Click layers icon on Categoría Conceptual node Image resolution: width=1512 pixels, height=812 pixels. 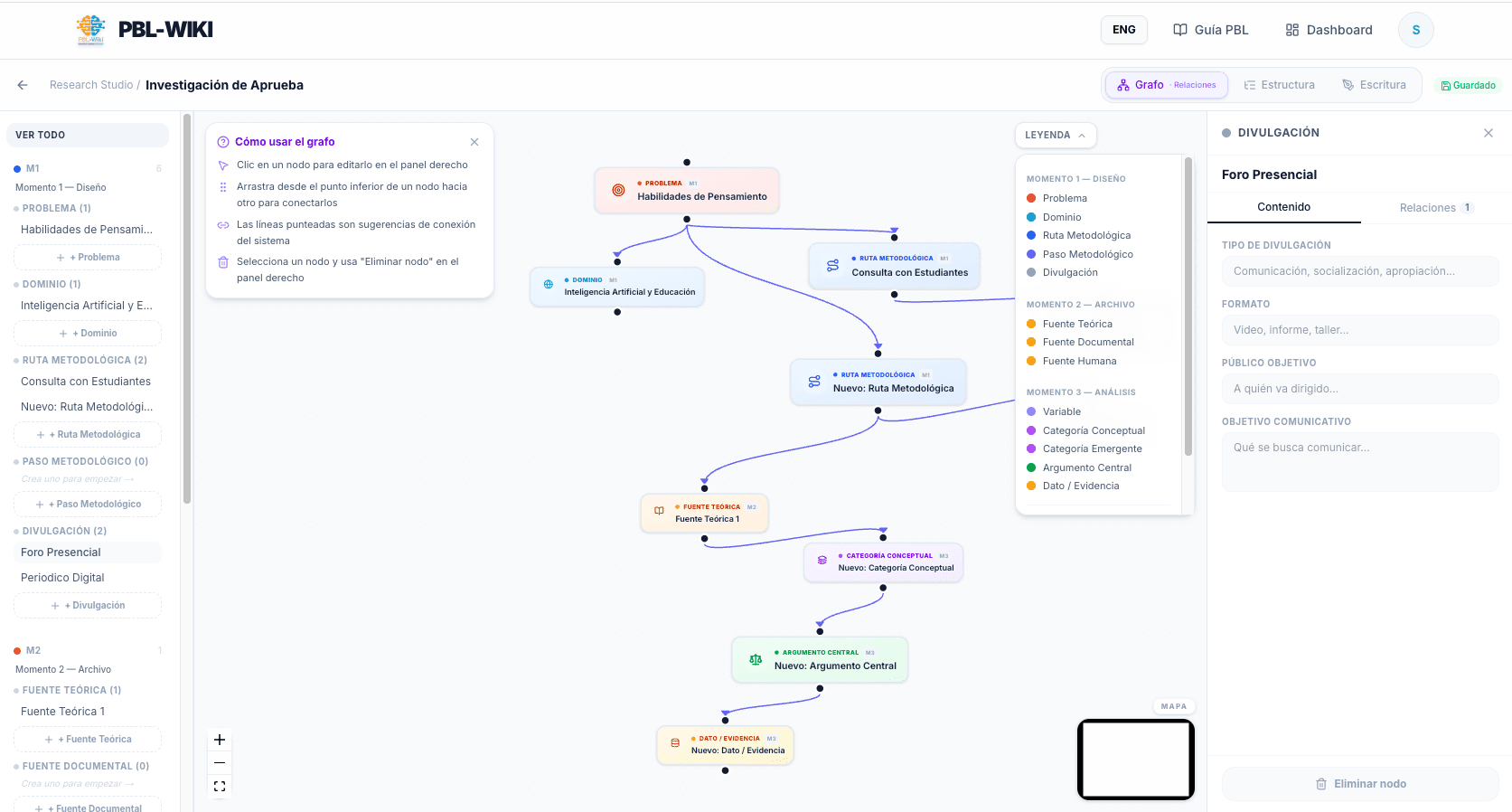(x=822, y=561)
